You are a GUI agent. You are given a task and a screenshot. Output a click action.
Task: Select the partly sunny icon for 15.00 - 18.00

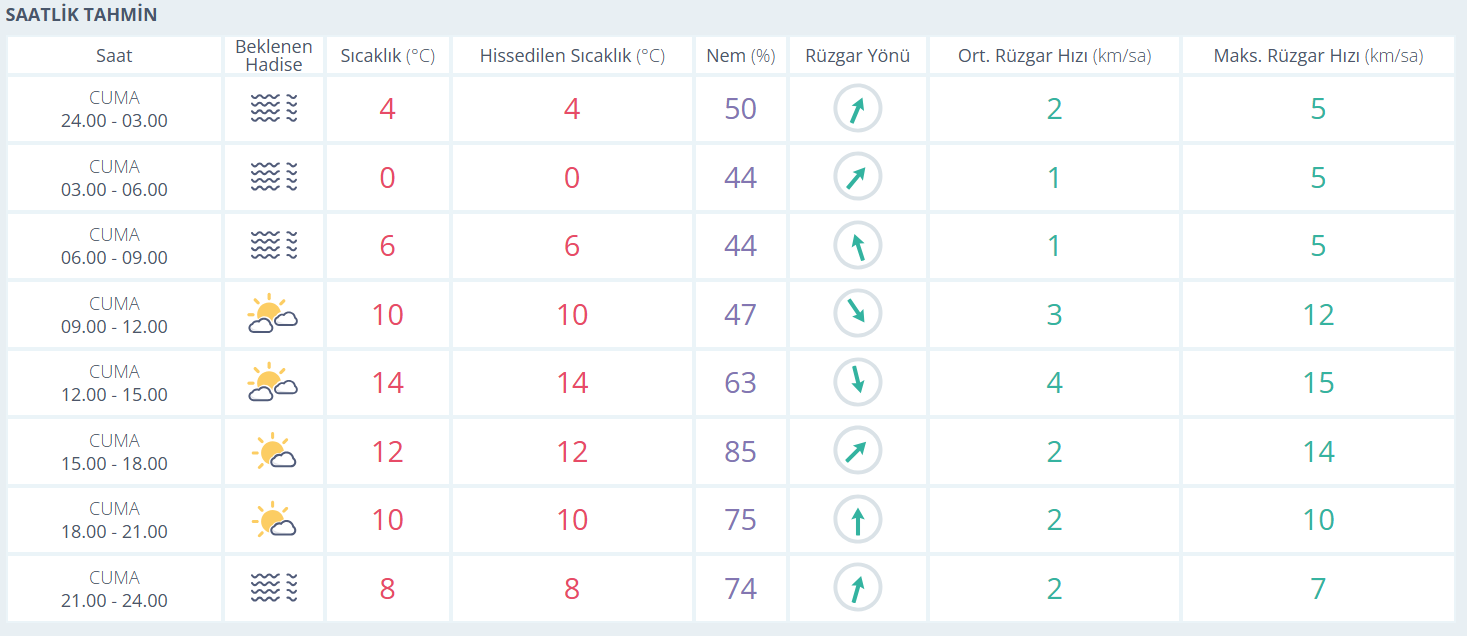point(273,452)
